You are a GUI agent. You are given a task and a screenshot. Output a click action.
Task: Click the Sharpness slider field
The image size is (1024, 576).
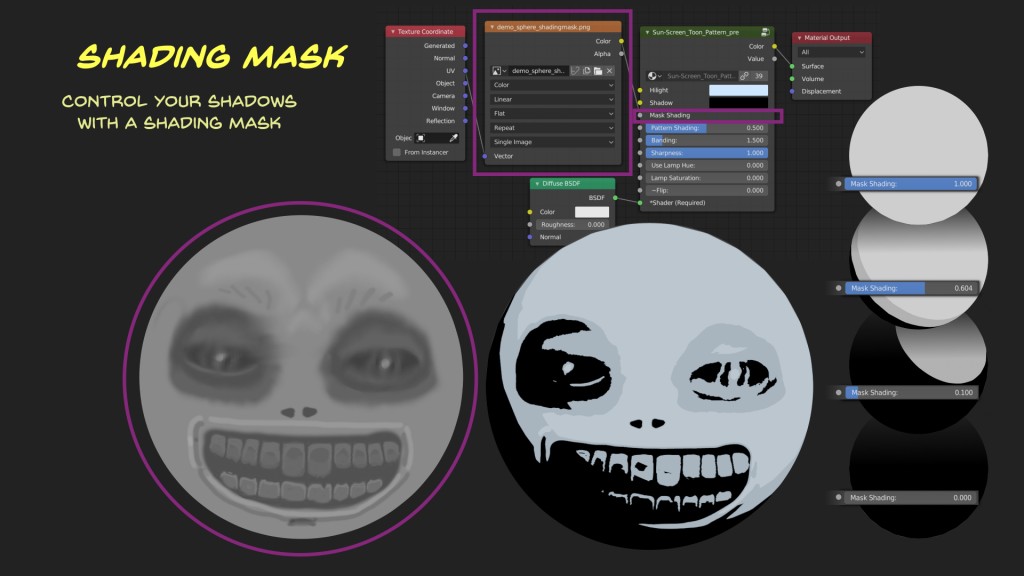[705, 153]
